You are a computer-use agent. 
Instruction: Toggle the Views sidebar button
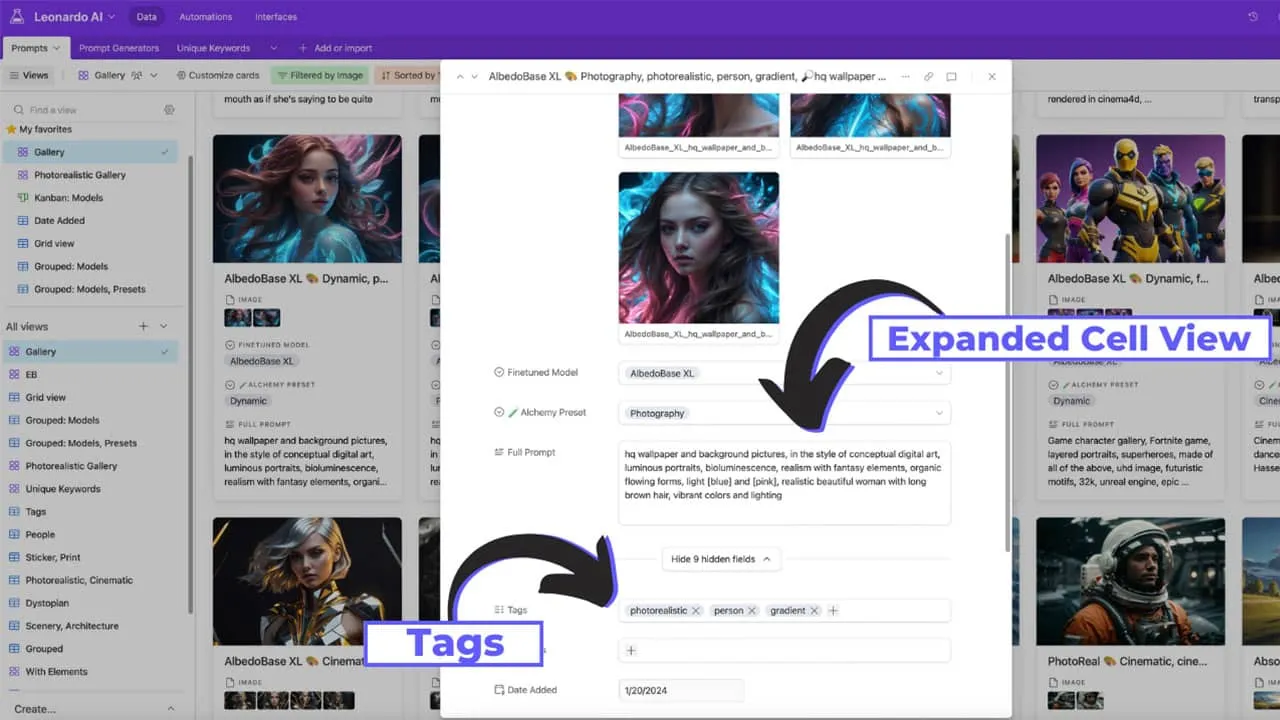[x=28, y=75]
